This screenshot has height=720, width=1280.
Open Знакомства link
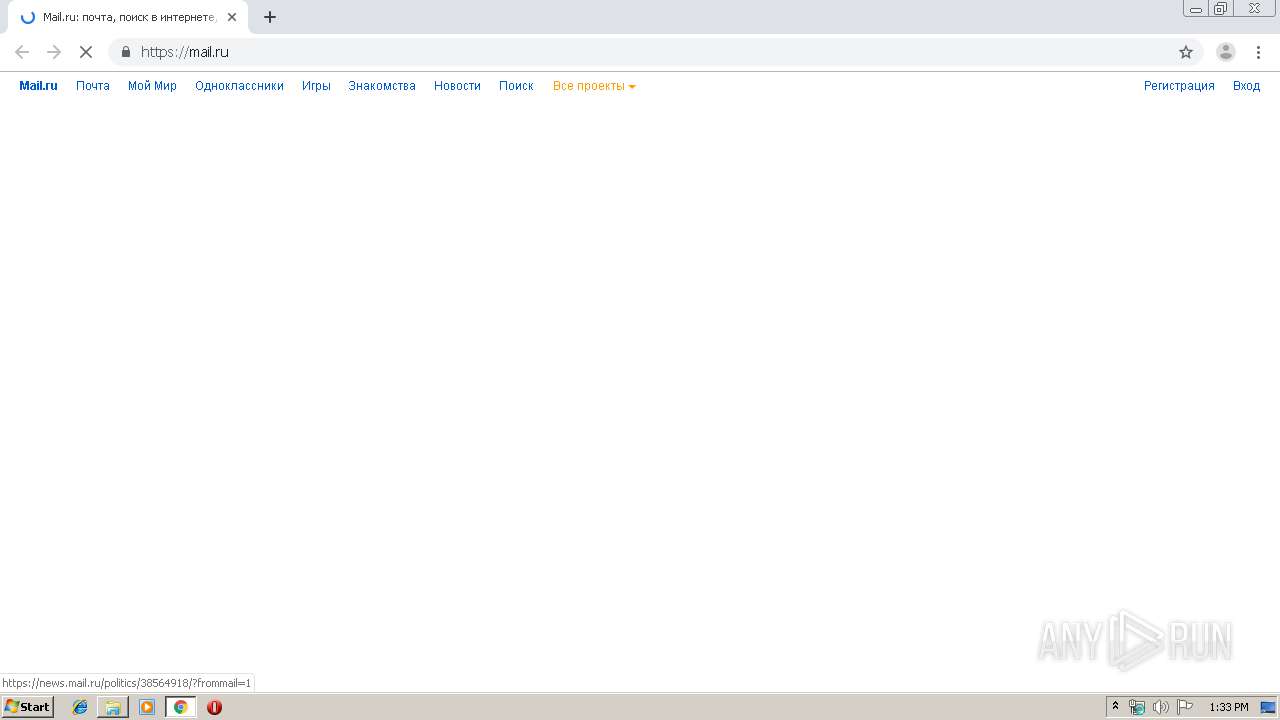[382, 86]
